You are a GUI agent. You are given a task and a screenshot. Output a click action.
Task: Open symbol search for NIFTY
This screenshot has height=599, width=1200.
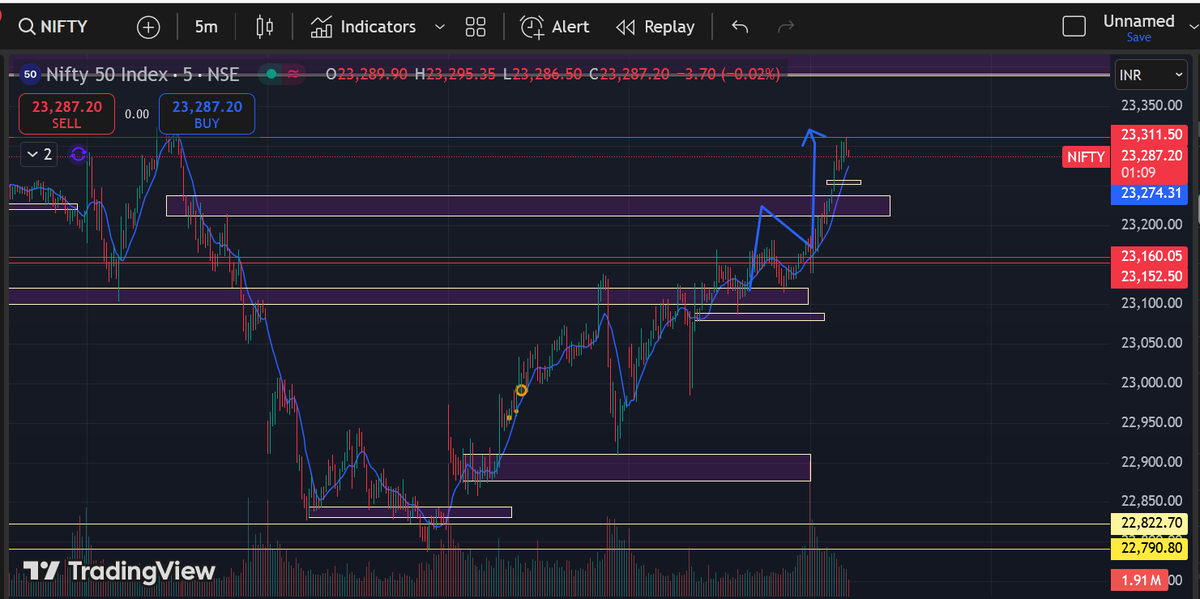pyautogui.click(x=53, y=27)
